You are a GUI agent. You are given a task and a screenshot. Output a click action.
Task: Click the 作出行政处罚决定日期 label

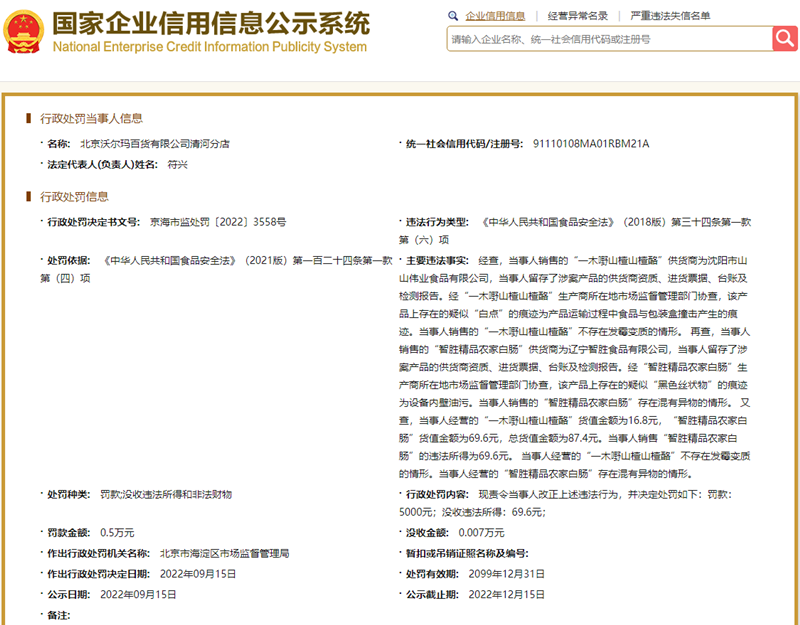98,574
